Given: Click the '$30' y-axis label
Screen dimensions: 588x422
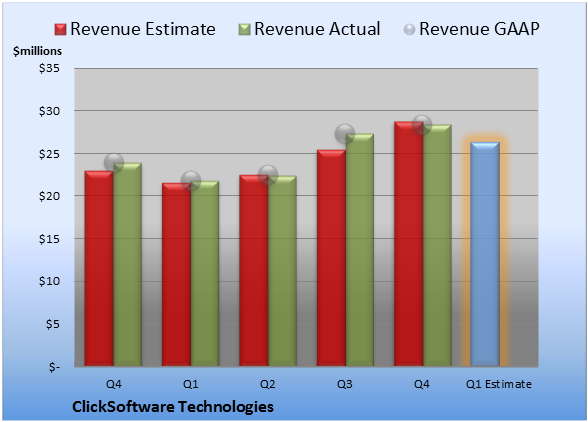Looking at the screenshot, I should 50,111.
